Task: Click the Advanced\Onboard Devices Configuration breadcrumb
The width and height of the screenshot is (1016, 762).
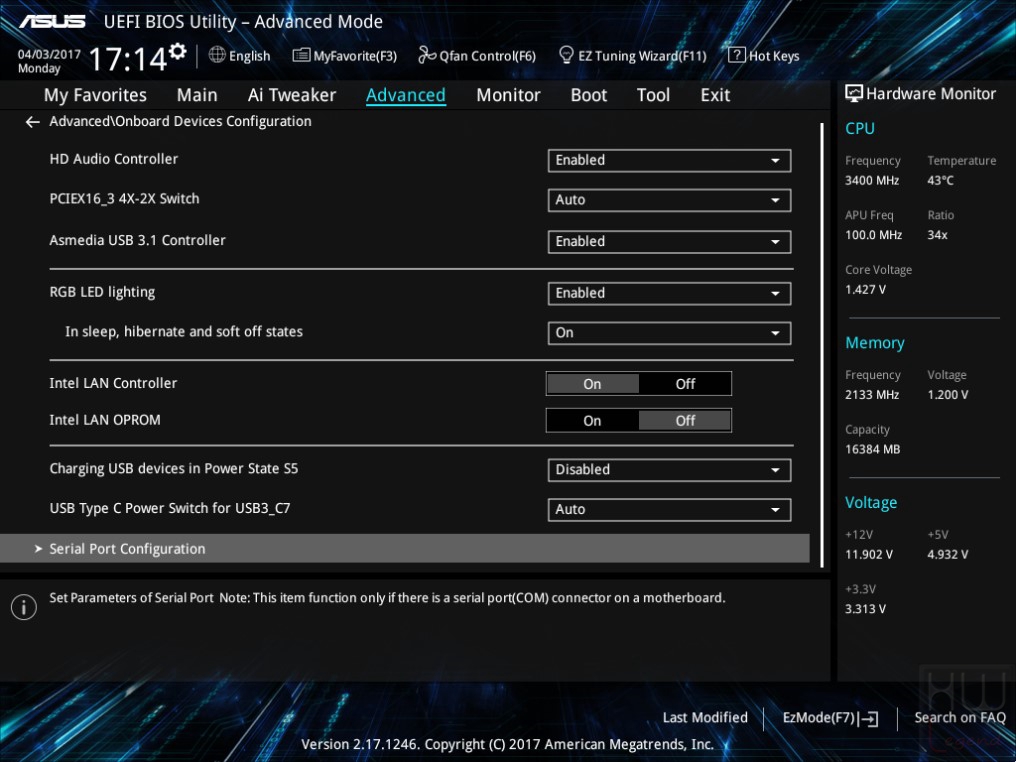Action: (180, 121)
